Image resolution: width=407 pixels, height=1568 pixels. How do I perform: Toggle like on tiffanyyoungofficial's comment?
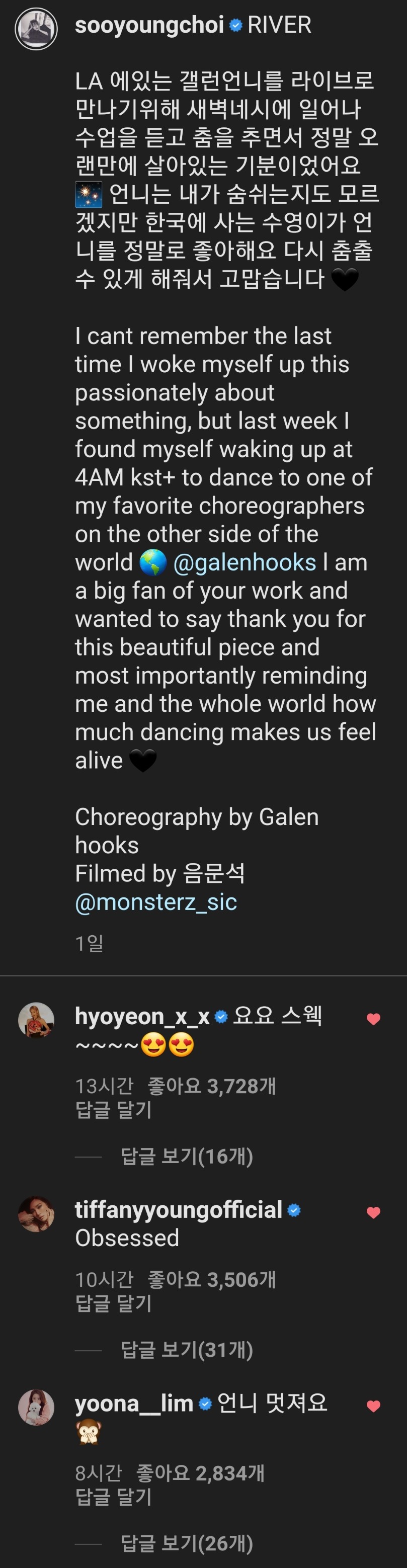[373, 1212]
